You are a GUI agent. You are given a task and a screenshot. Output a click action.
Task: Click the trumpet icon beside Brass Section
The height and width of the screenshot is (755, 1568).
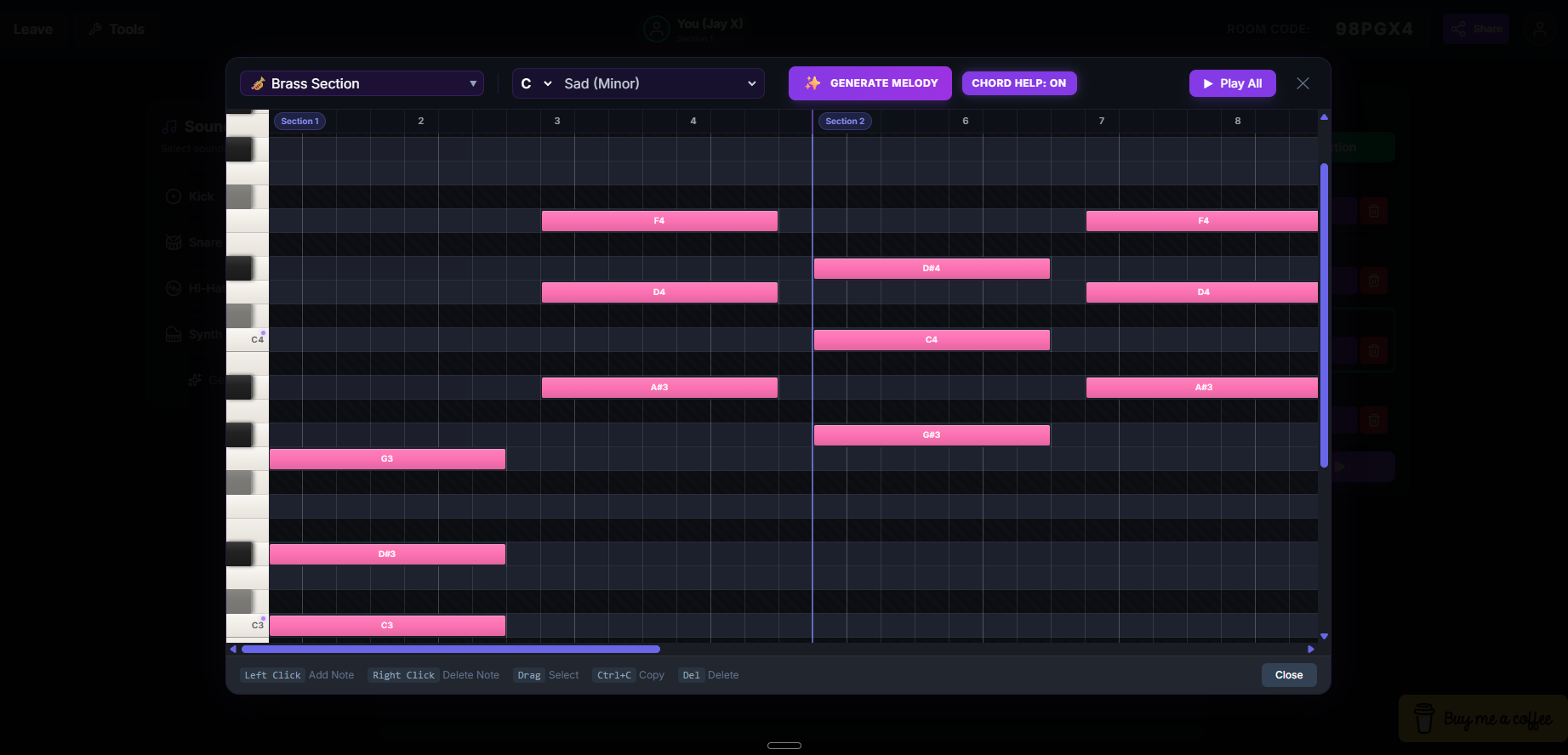[258, 83]
